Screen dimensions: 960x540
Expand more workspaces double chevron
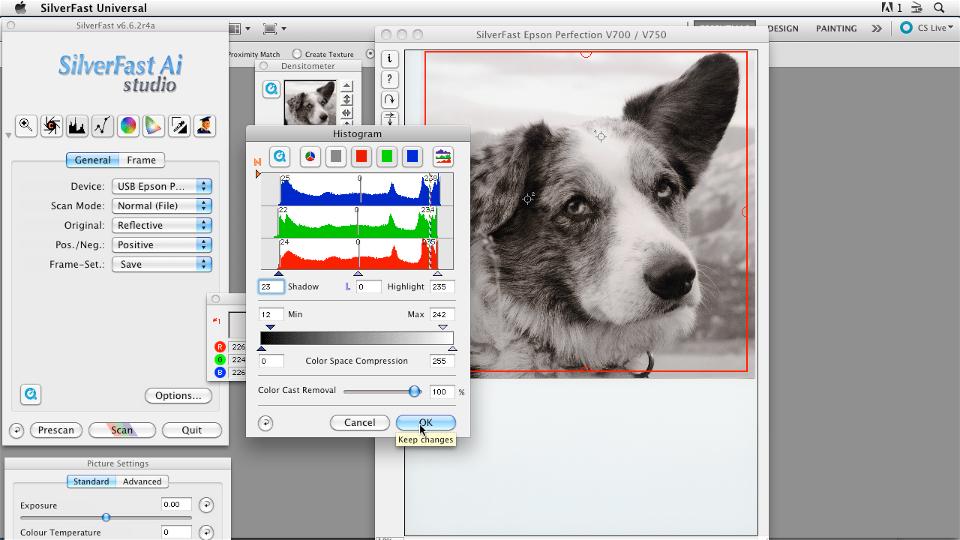pyautogui.click(x=877, y=28)
